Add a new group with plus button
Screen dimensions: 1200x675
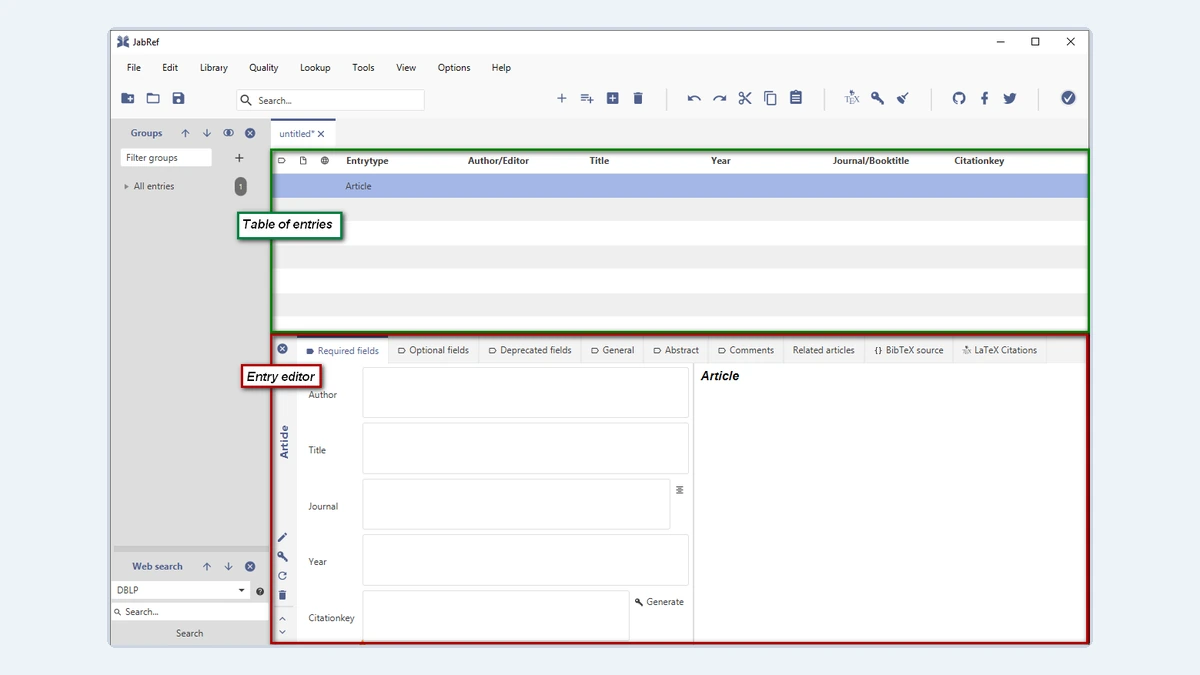[239, 158]
